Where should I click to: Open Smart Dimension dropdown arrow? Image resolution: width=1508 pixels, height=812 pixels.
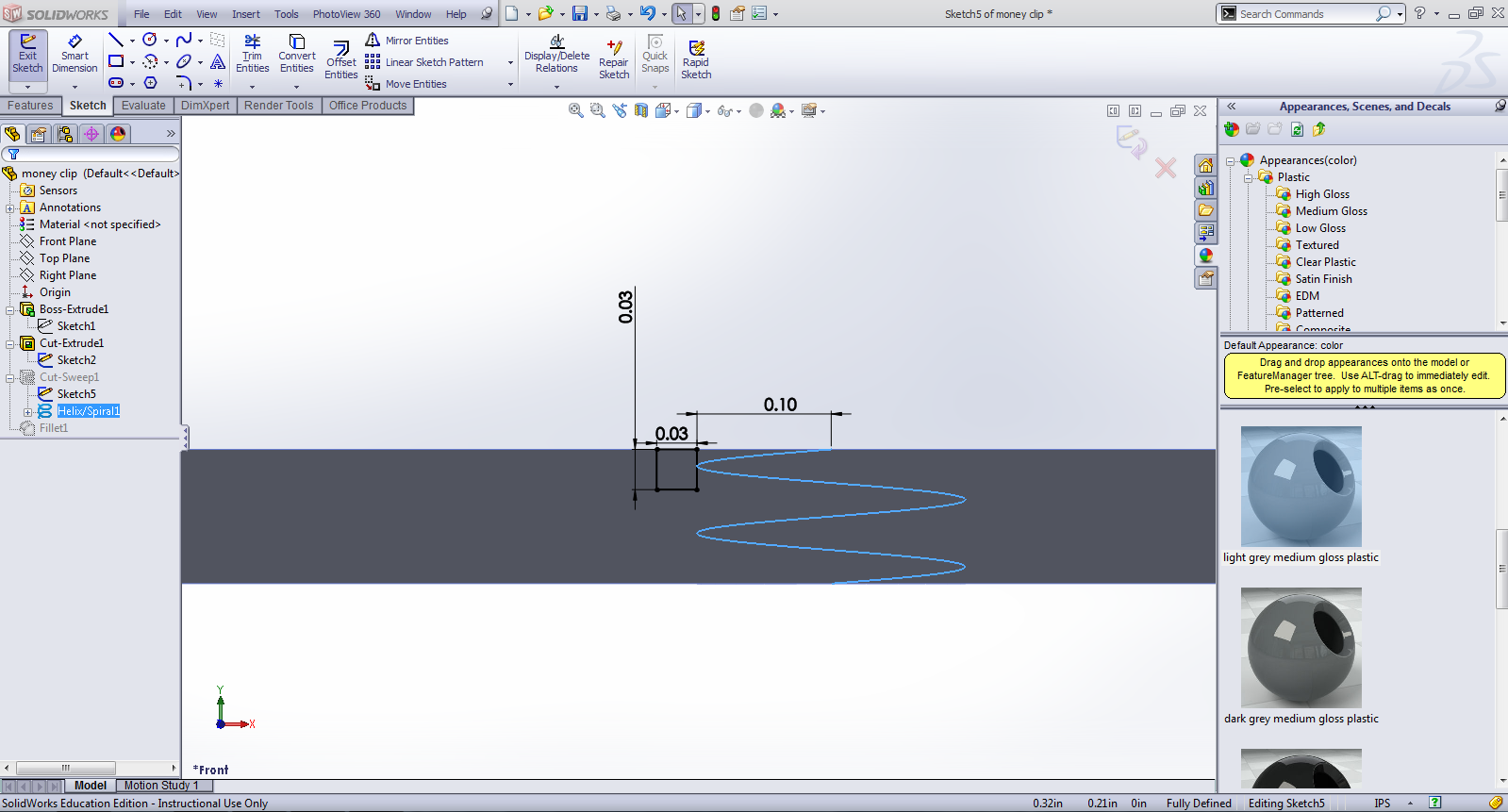click(75, 87)
